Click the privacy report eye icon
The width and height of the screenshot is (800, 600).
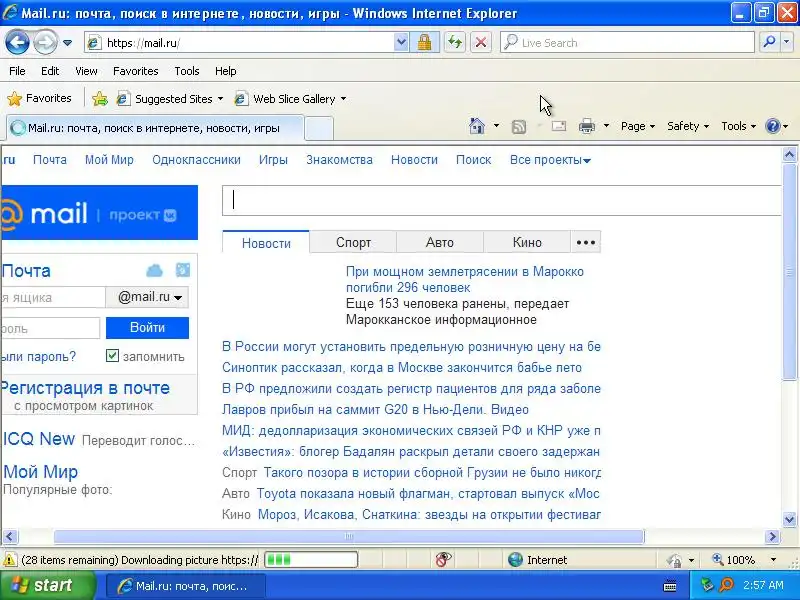point(443,560)
